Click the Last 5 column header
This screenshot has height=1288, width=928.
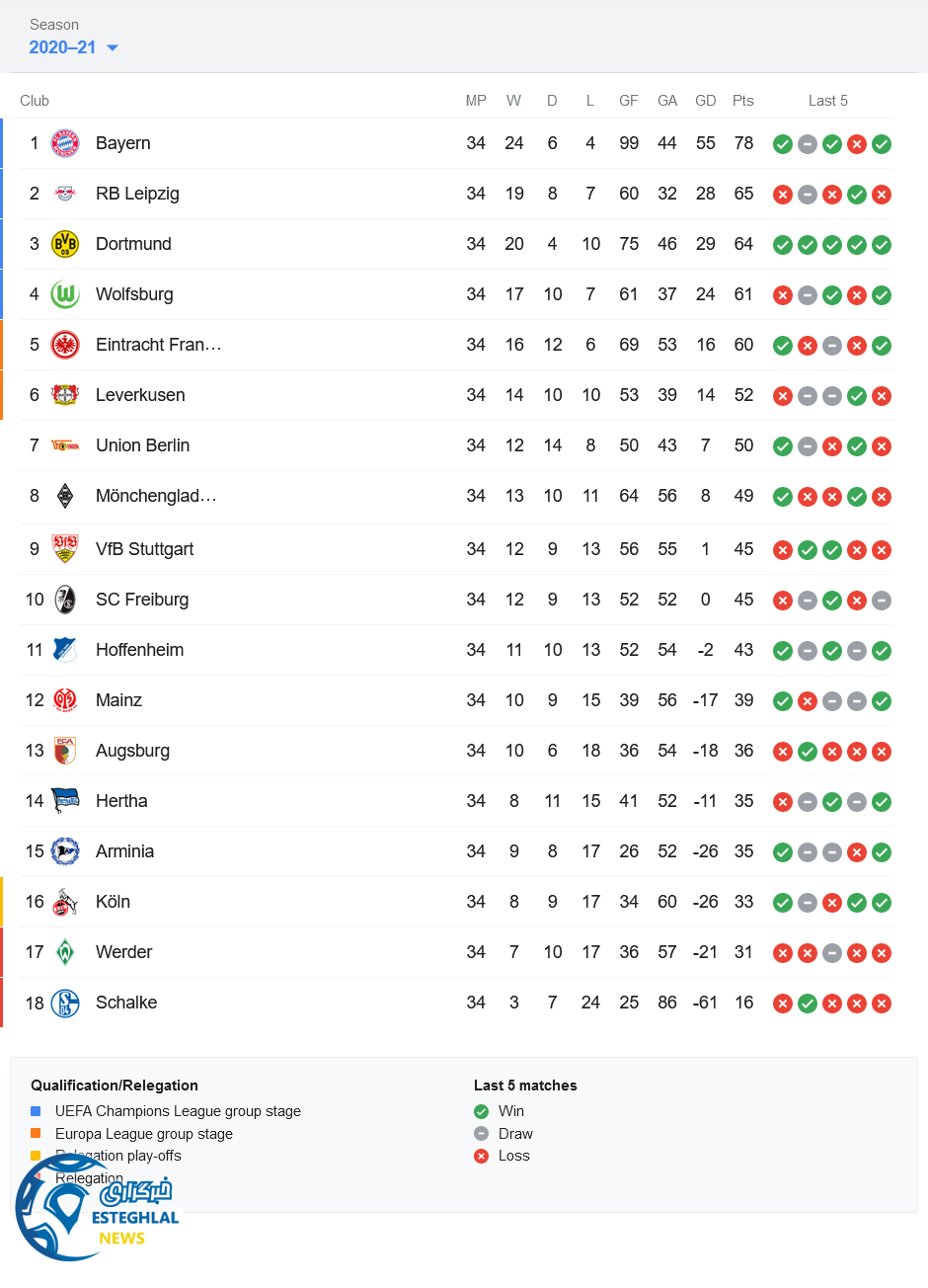tap(827, 101)
